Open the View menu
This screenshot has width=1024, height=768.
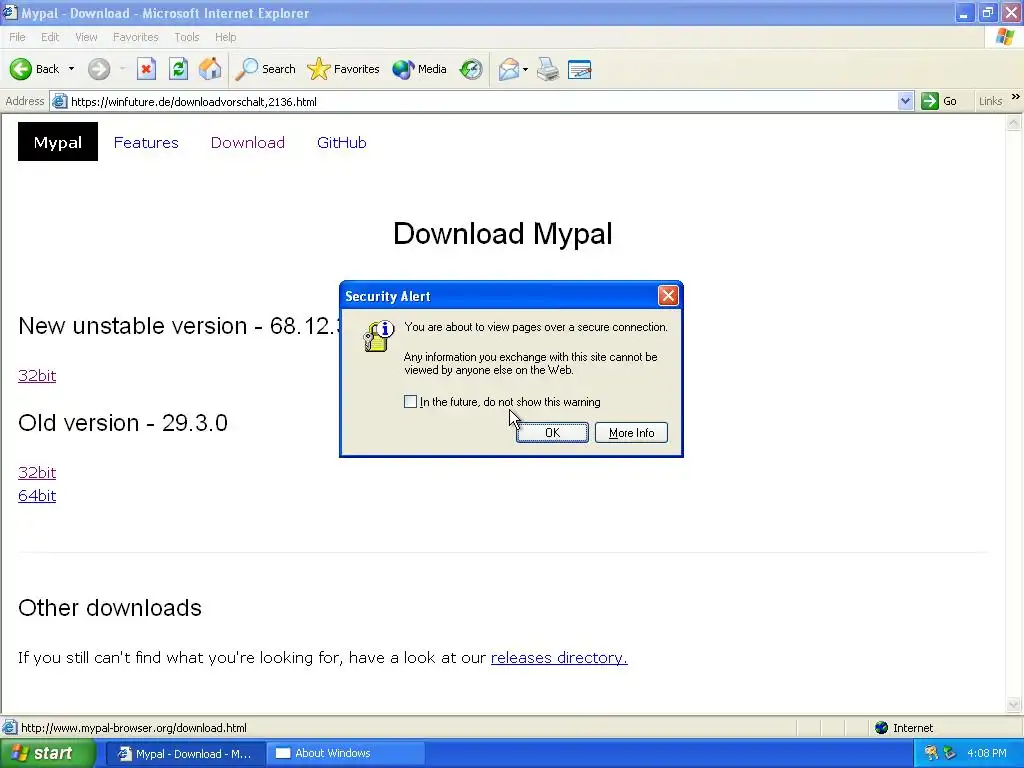point(86,37)
